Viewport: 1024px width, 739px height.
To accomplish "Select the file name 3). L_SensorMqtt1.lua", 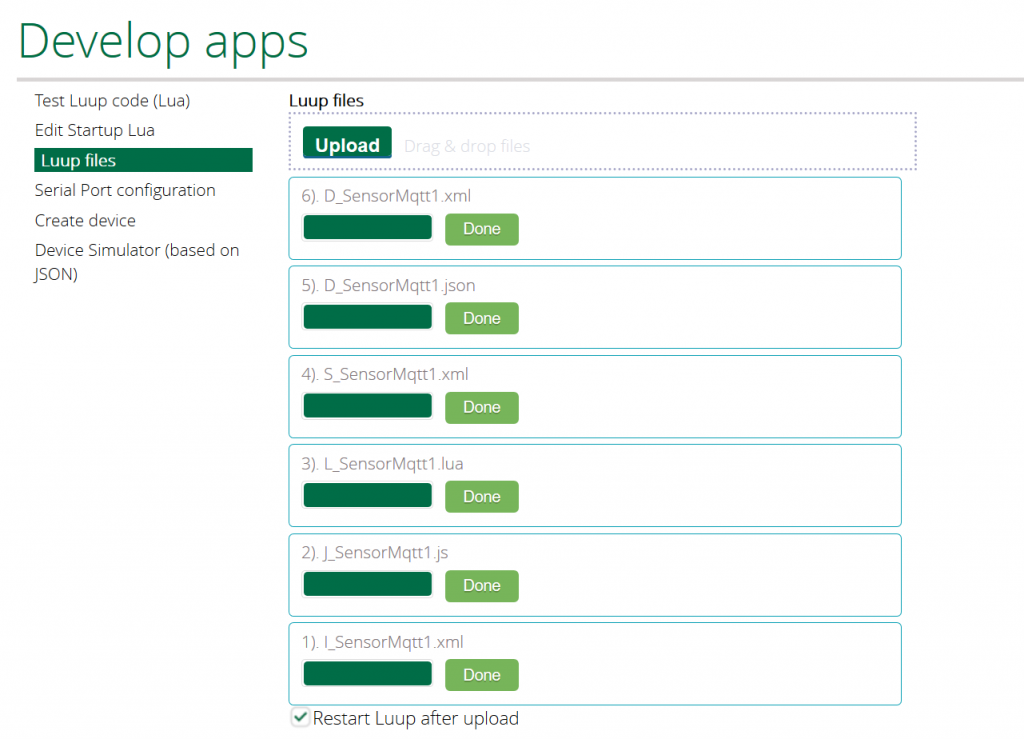I will point(382,464).
